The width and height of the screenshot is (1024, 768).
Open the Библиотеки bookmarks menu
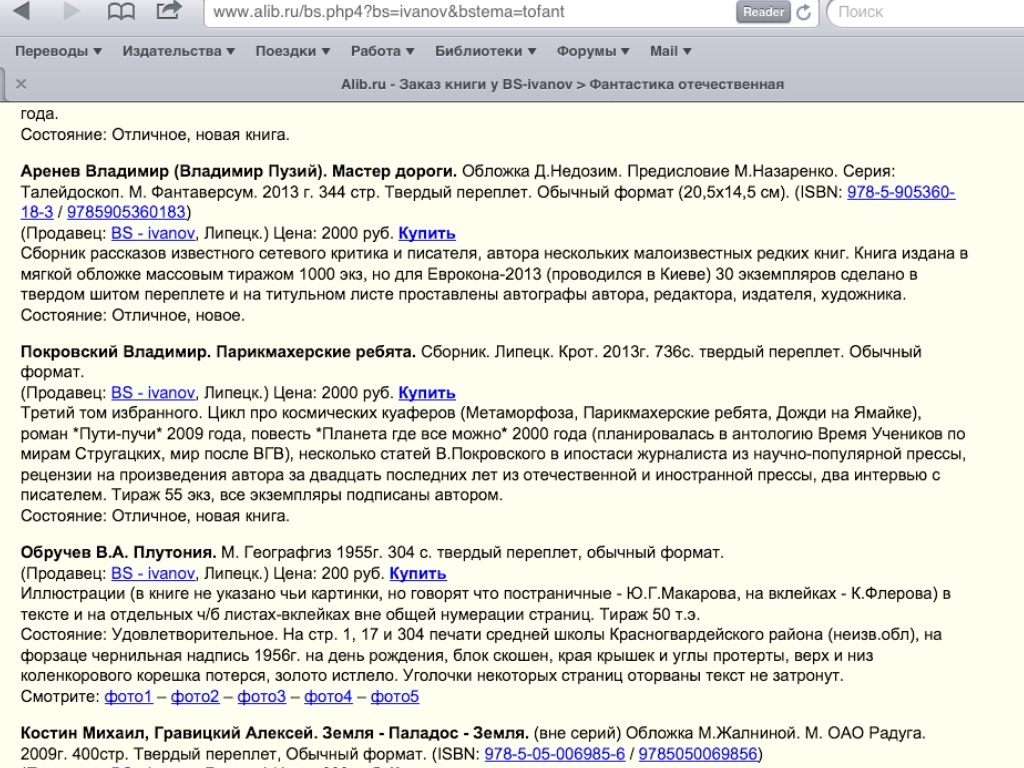485,51
